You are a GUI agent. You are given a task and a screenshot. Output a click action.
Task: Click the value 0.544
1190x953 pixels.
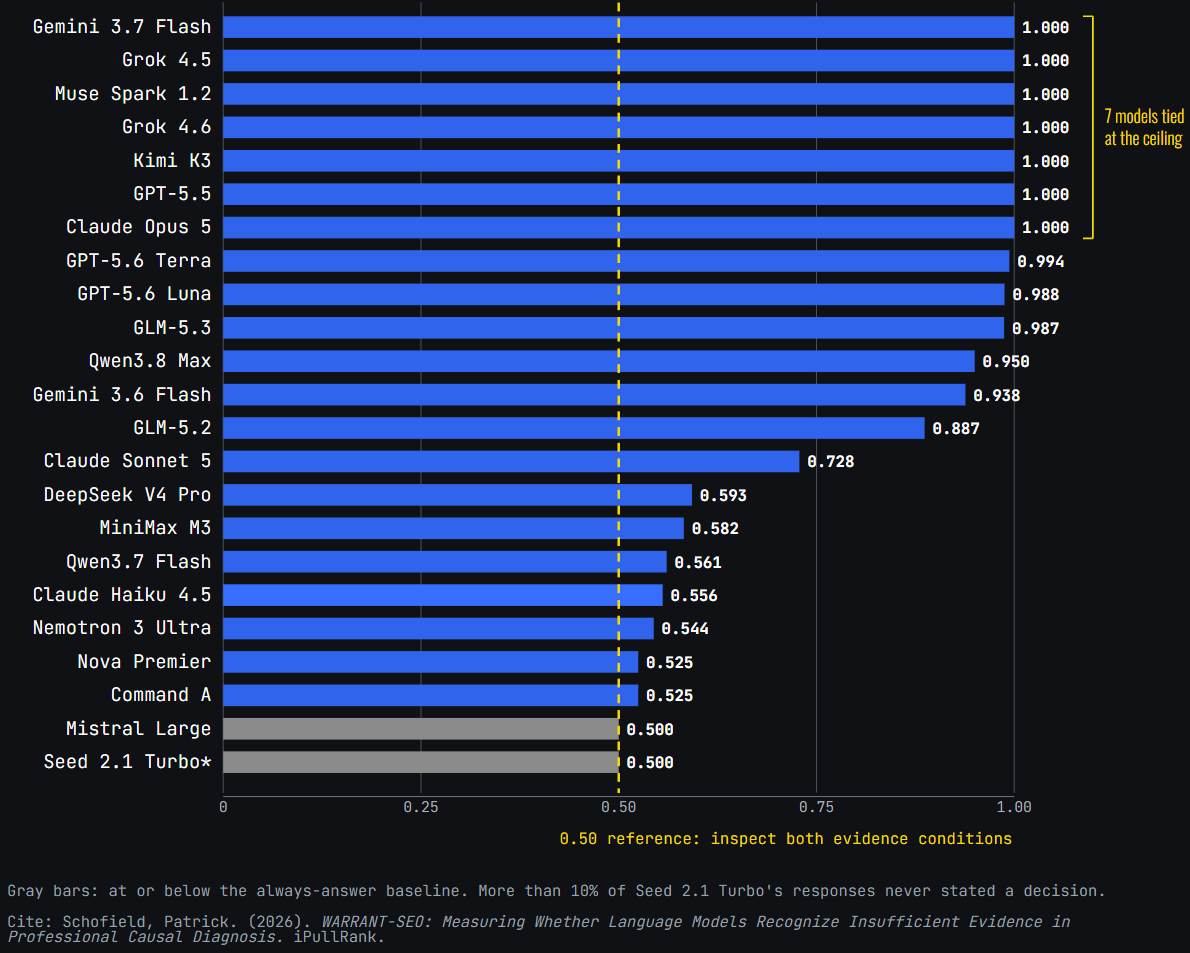(685, 629)
